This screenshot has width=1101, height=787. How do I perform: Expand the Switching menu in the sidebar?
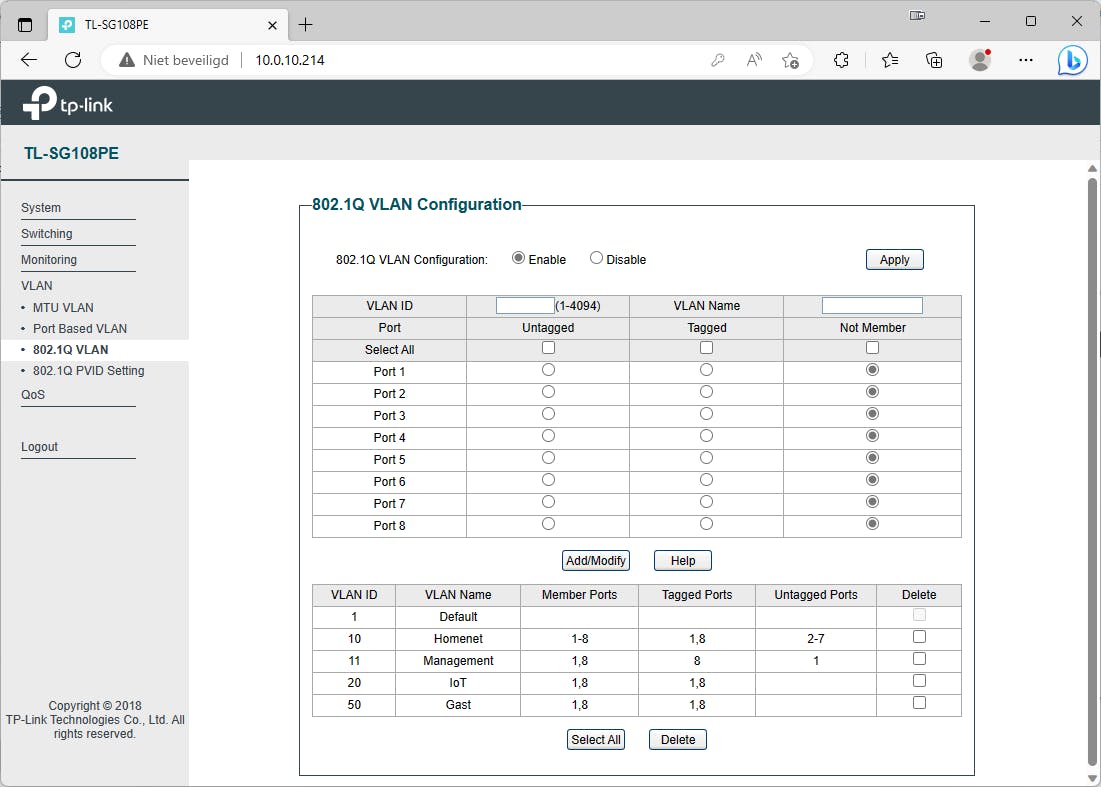[x=46, y=232]
